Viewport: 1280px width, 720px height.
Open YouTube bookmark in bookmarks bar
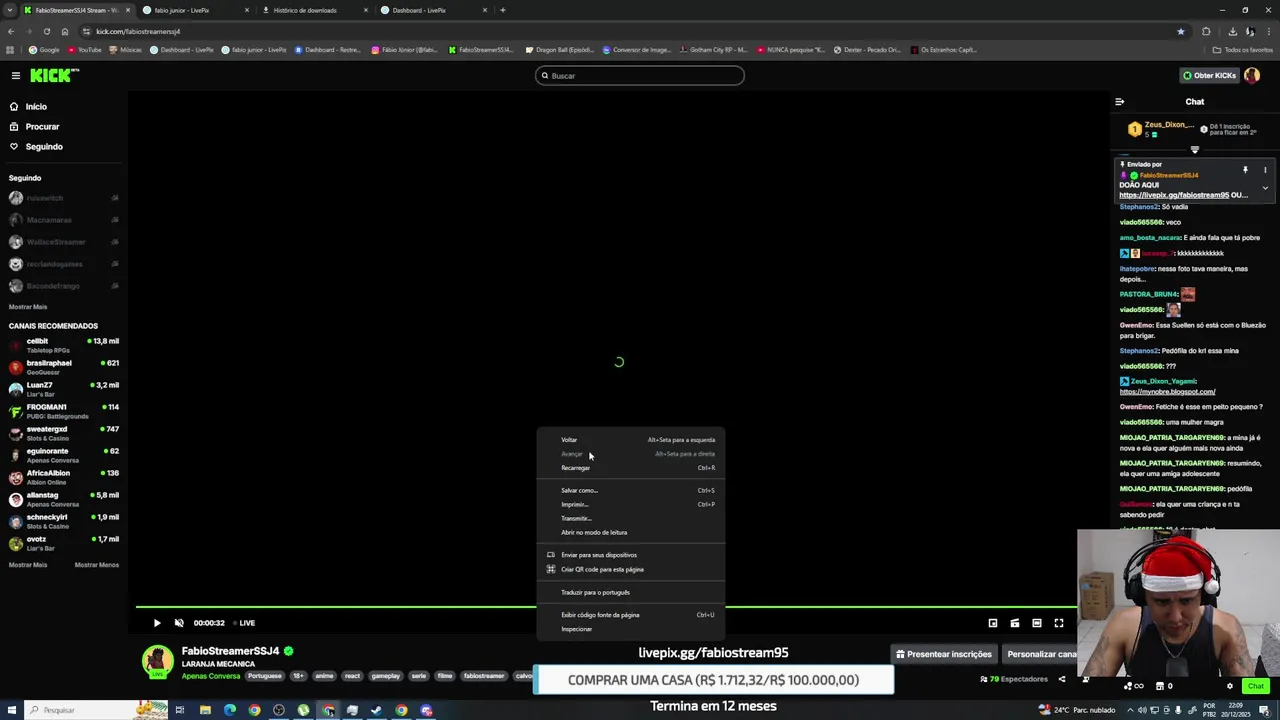click(85, 49)
